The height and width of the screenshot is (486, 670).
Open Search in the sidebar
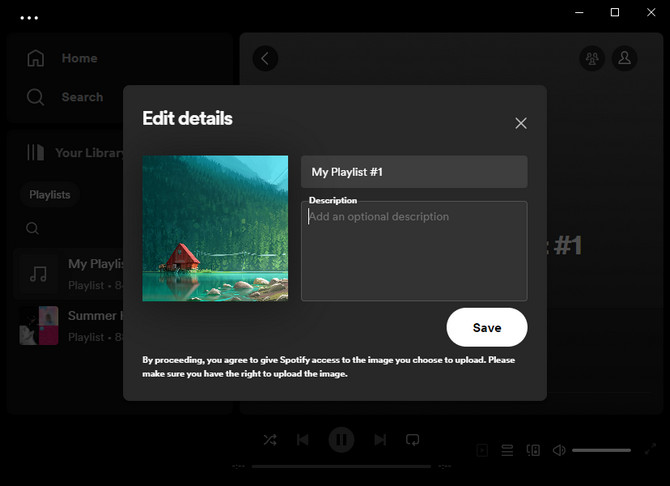pos(65,97)
